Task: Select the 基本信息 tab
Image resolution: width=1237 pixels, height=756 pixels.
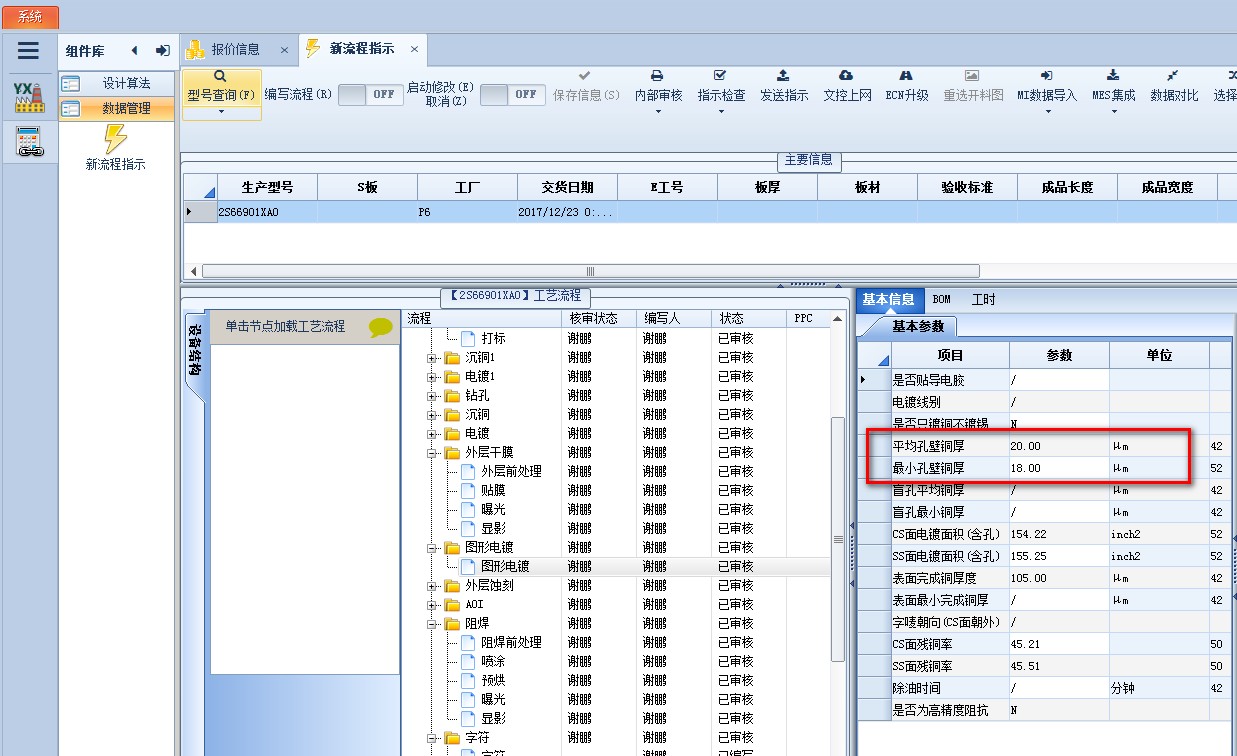Action: [888, 299]
